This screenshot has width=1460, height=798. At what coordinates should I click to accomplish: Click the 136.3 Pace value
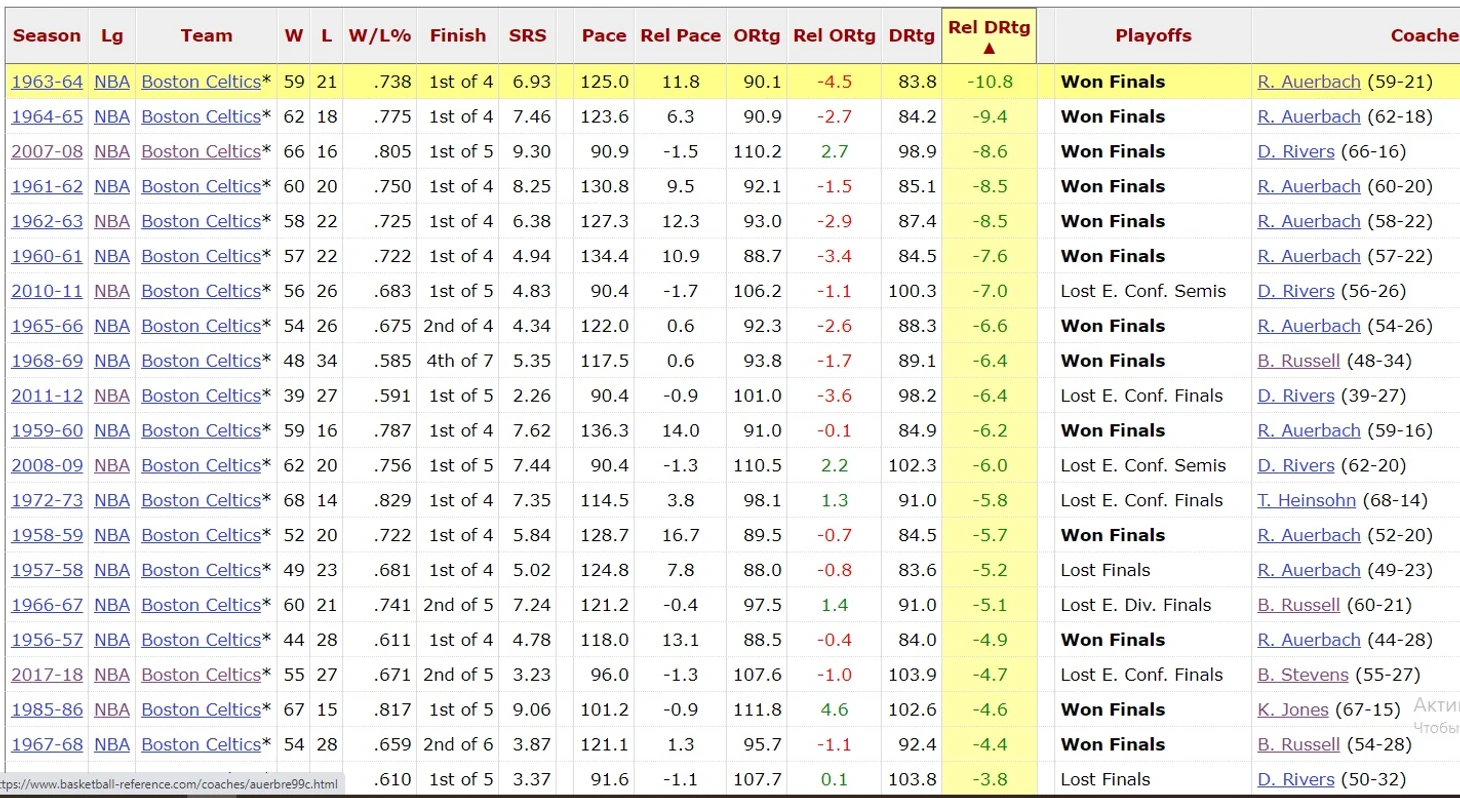coord(605,431)
